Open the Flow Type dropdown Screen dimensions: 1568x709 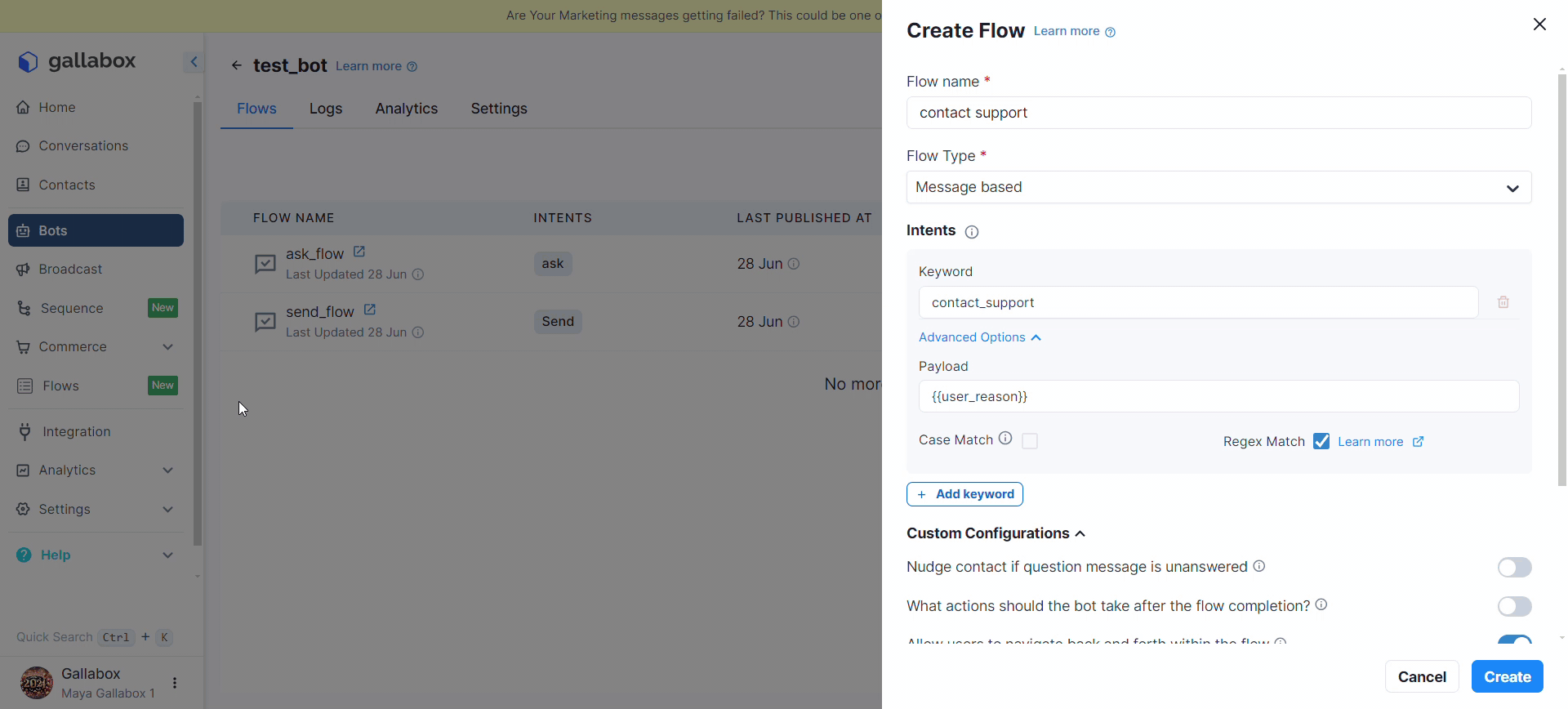click(1218, 187)
